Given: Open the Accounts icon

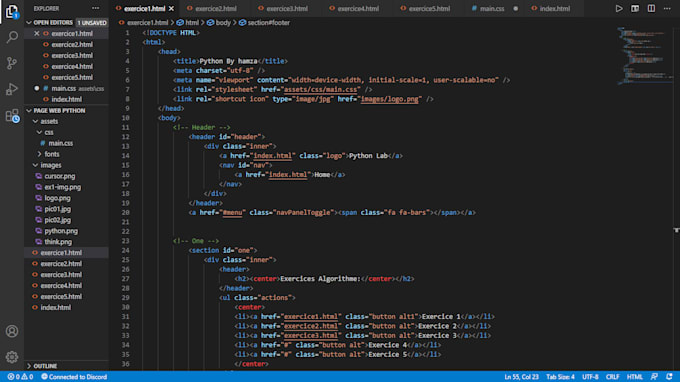Looking at the screenshot, I should (12, 331).
